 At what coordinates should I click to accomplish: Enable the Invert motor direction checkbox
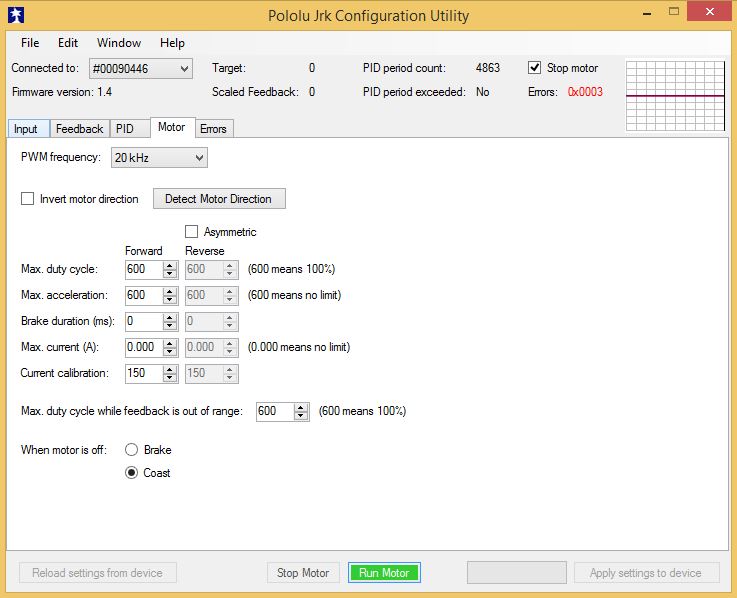28,199
